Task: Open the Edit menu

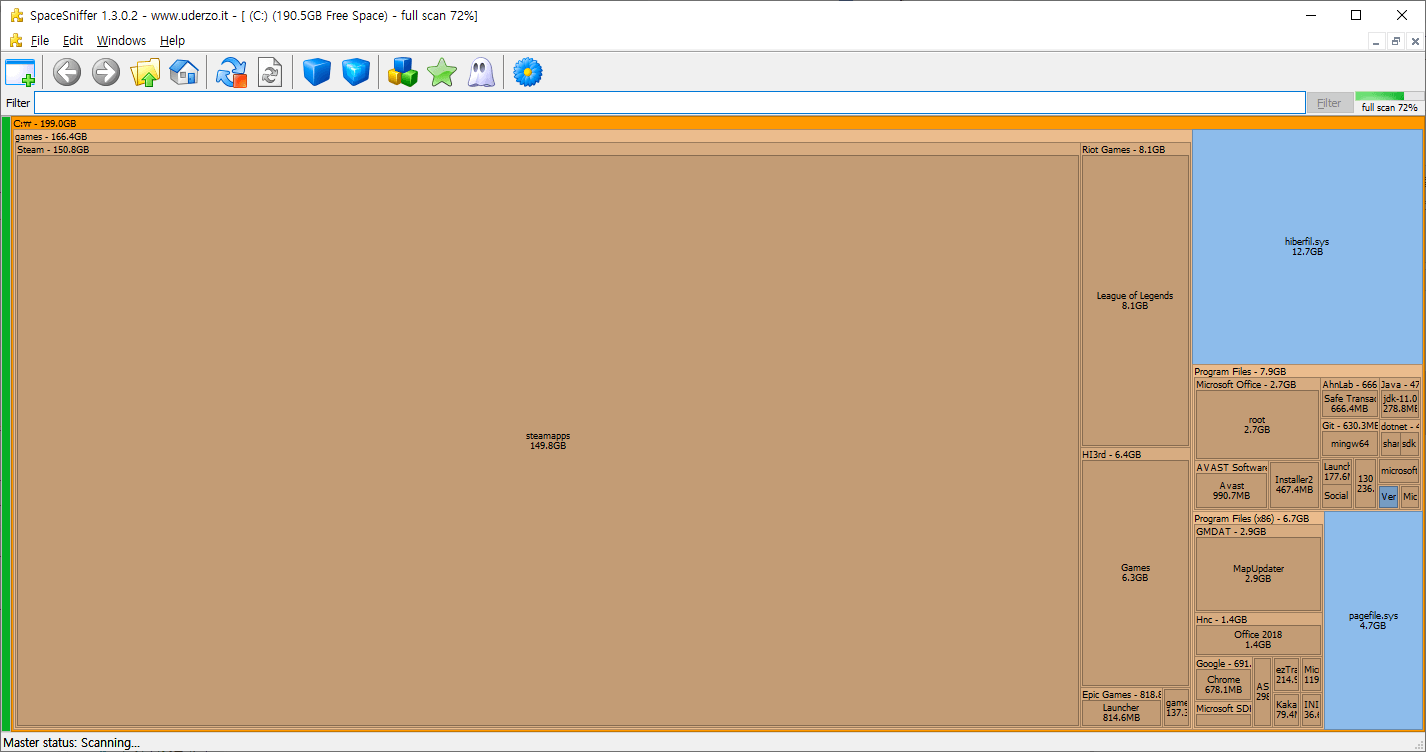Action: click(73, 41)
